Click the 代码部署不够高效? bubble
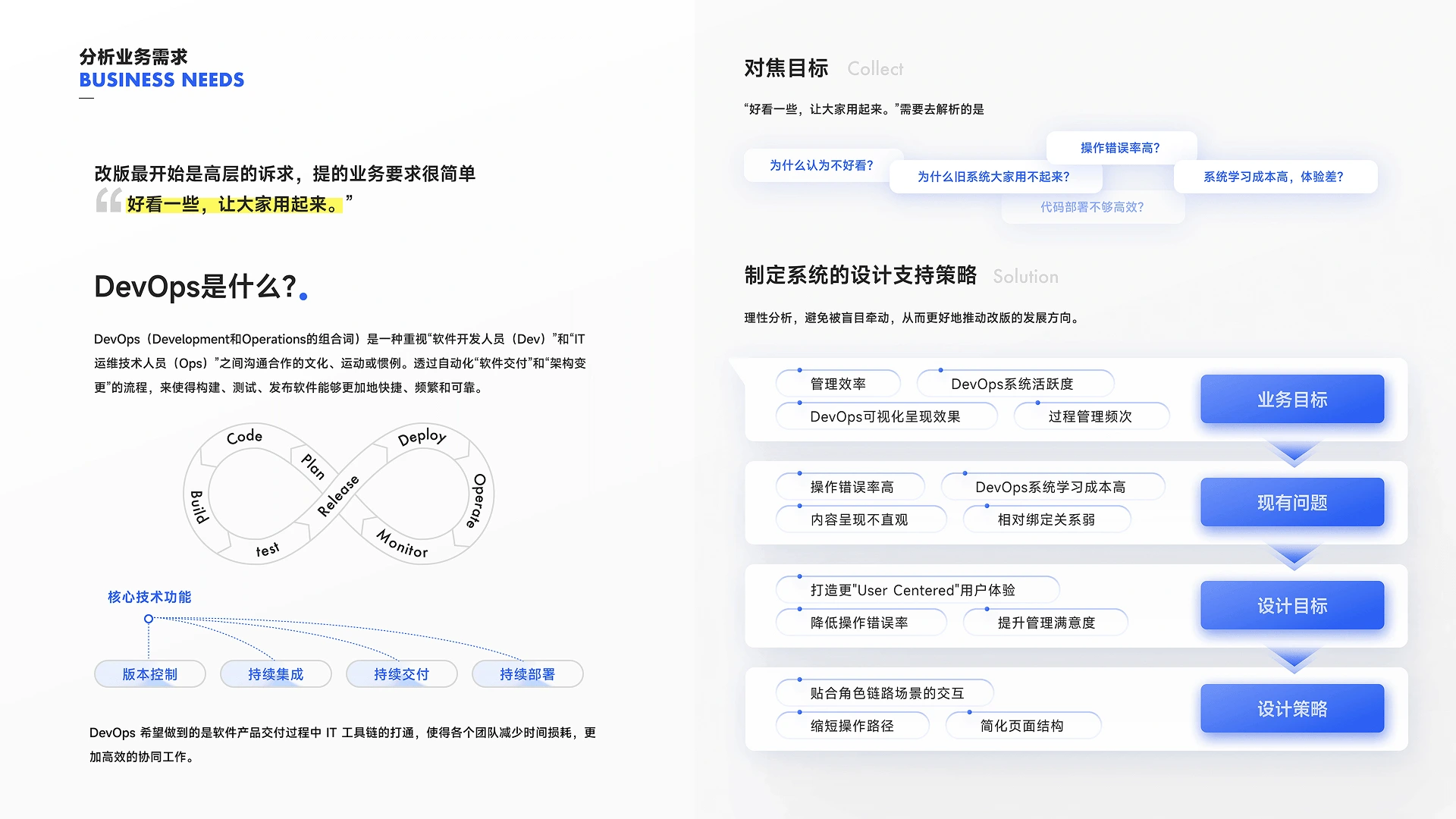This screenshot has width=1456, height=819. tap(1092, 207)
